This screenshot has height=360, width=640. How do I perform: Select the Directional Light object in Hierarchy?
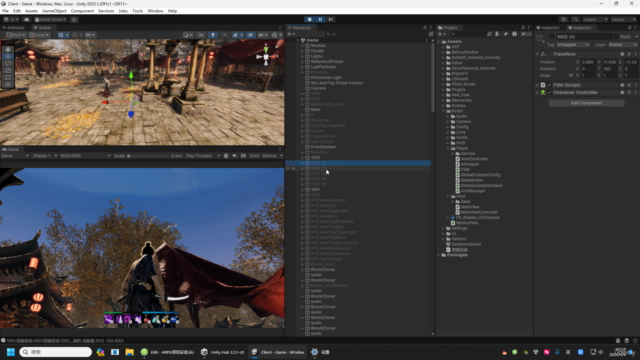click(x=326, y=78)
